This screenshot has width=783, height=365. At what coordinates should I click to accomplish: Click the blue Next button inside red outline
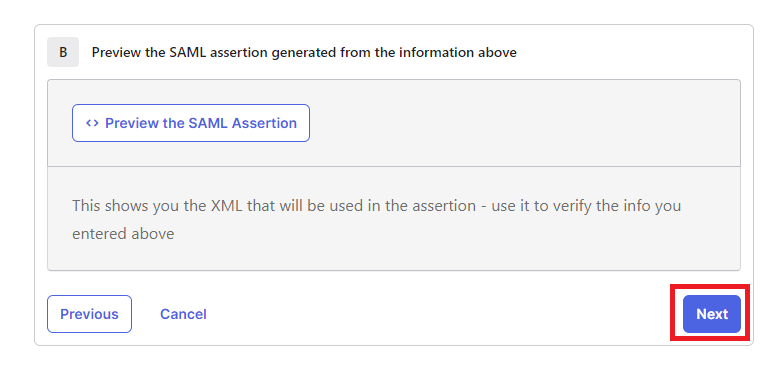click(712, 314)
